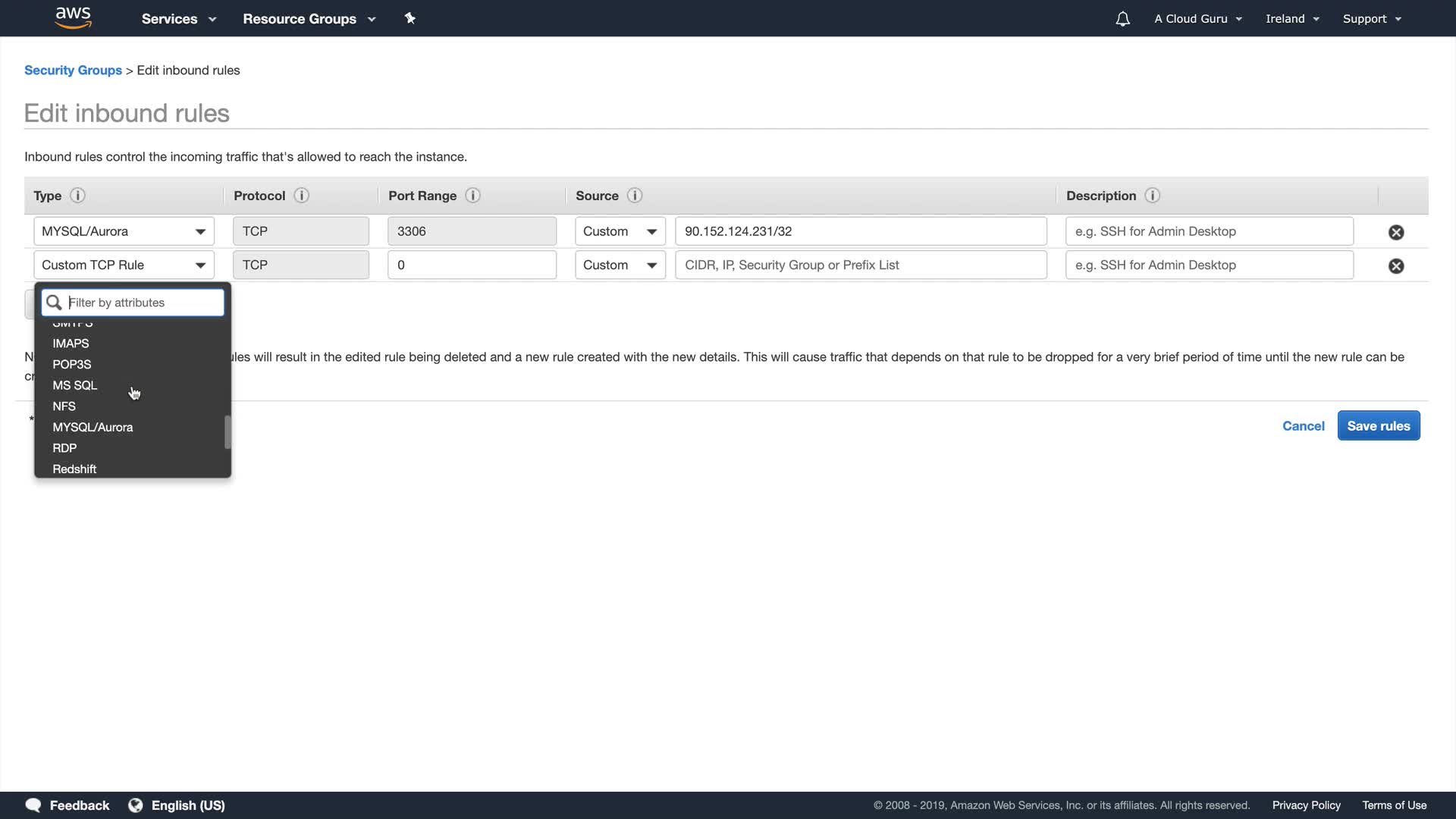Expand Source Custom dropdown in second row
This screenshot has height=819, width=1456.
tap(620, 265)
